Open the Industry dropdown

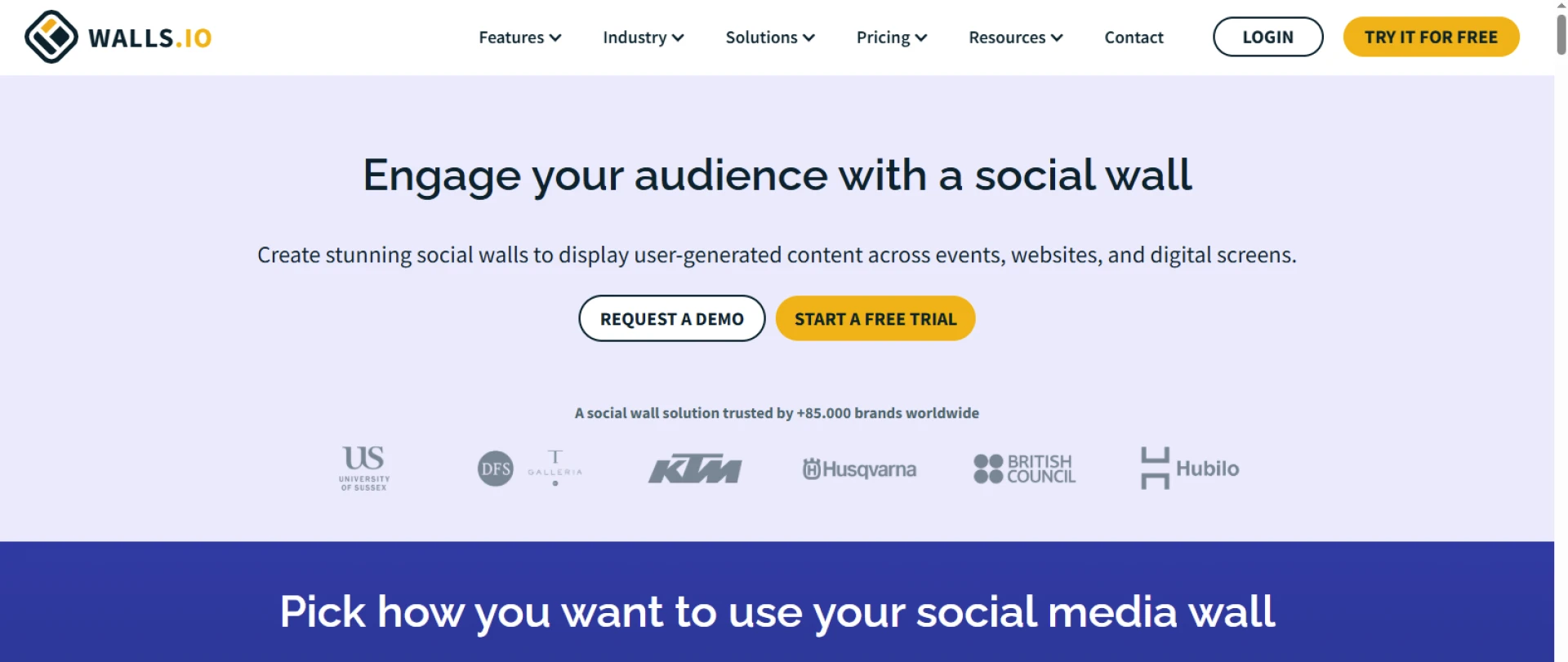click(644, 38)
